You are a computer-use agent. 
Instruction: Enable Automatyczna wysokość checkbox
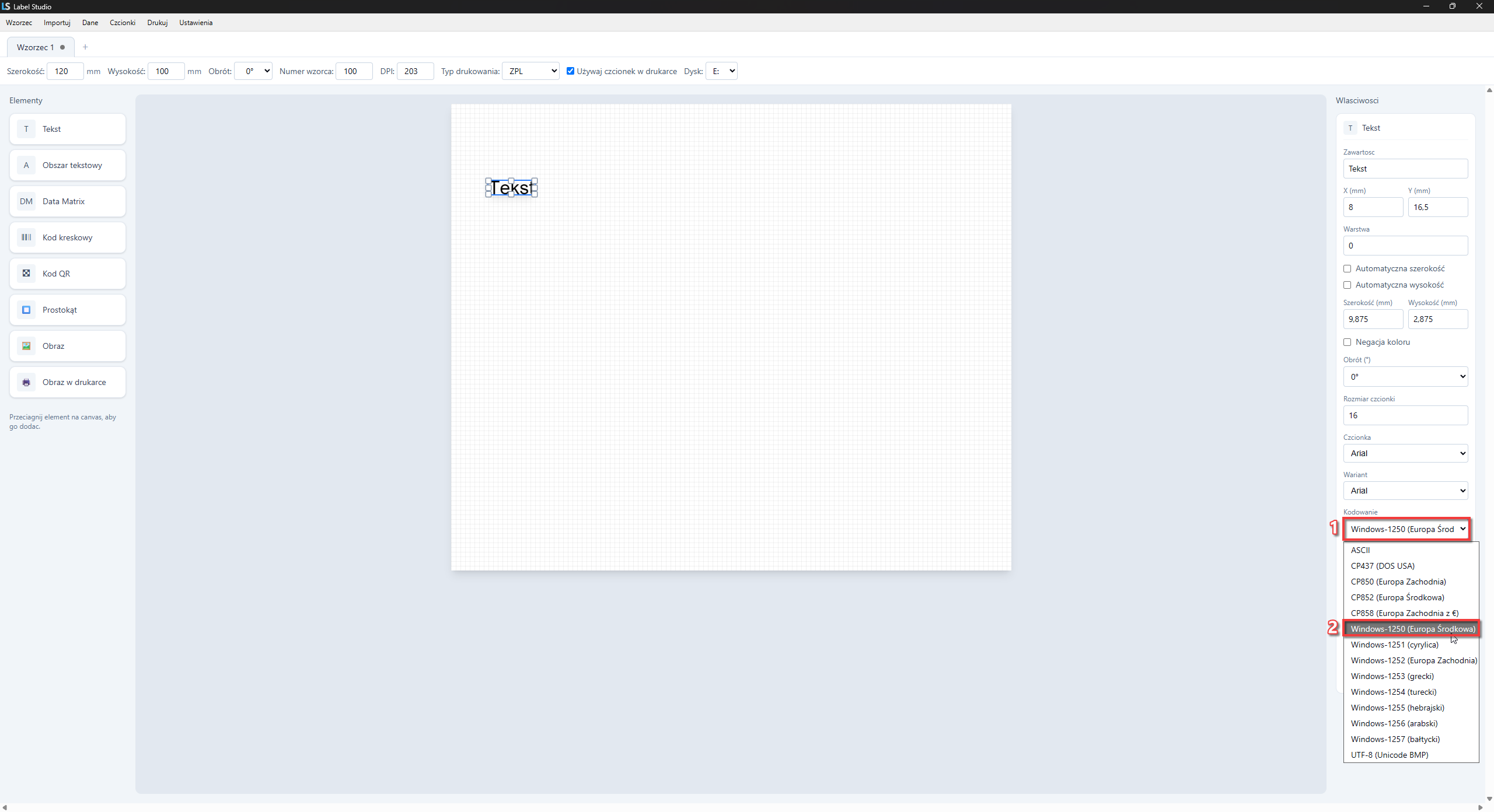coord(1348,285)
